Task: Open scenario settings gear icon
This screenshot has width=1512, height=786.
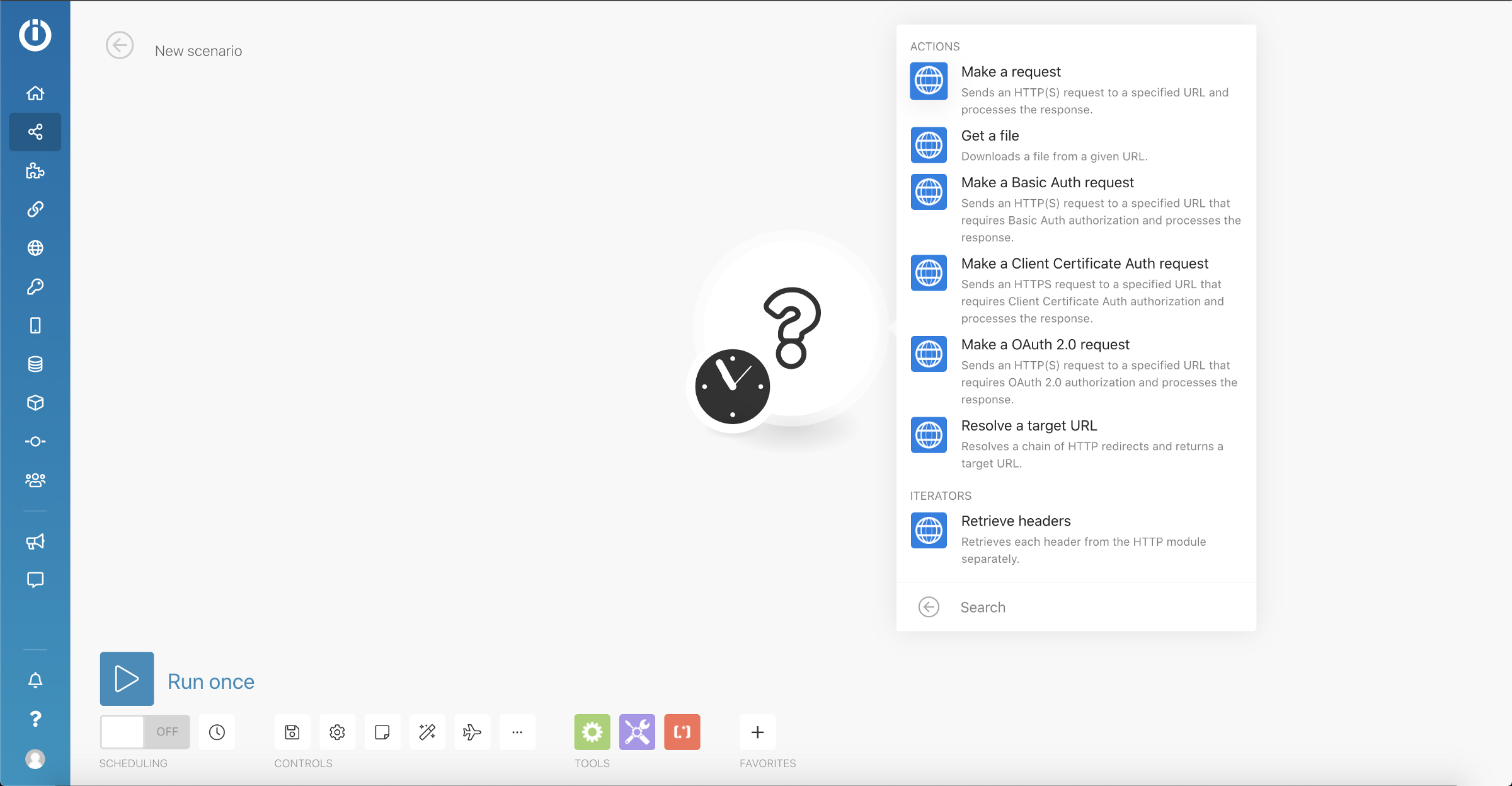Action: 337,732
